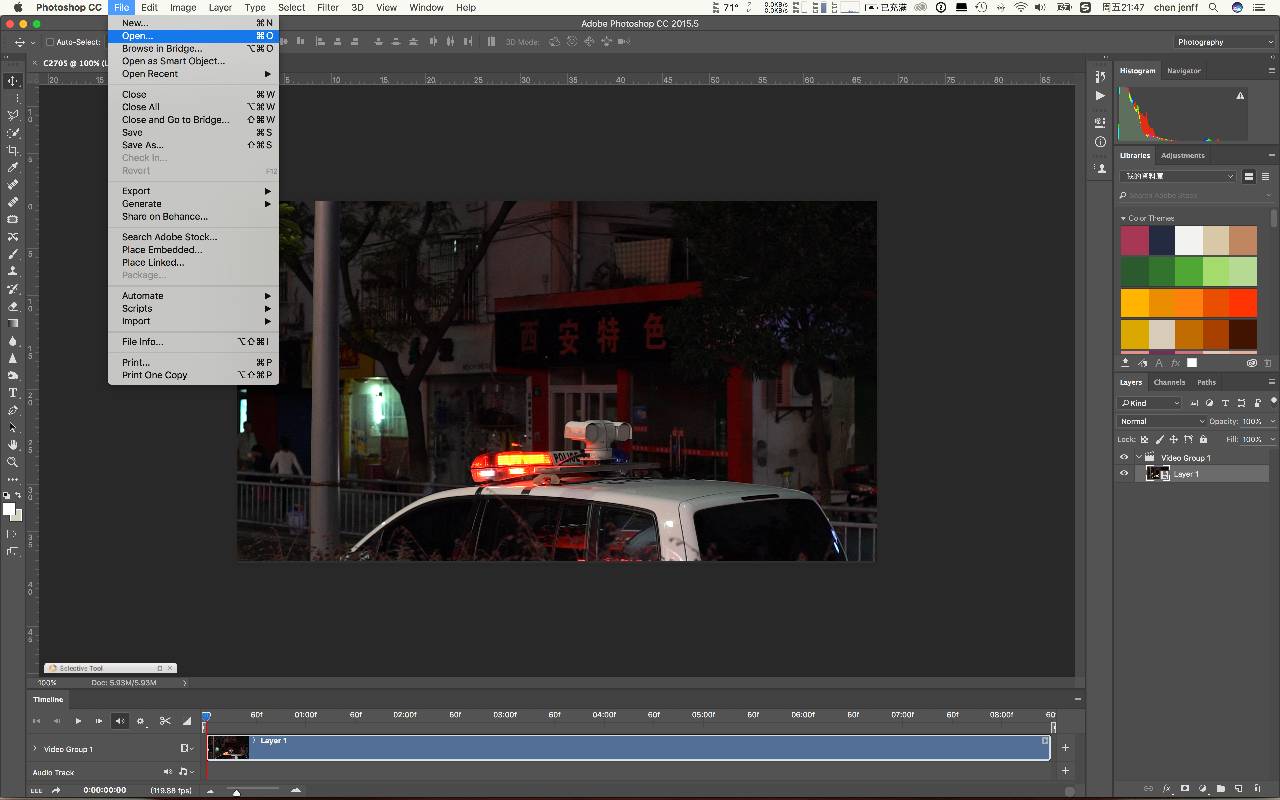Pick the bright red color theme swatch
Image resolution: width=1280 pixels, height=800 pixels.
pyautogui.click(x=1243, y=302)
